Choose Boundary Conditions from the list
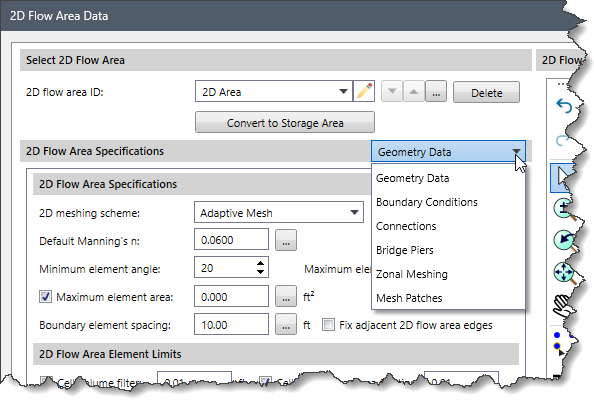Screen dimensions: 594x400 (449, 202)
